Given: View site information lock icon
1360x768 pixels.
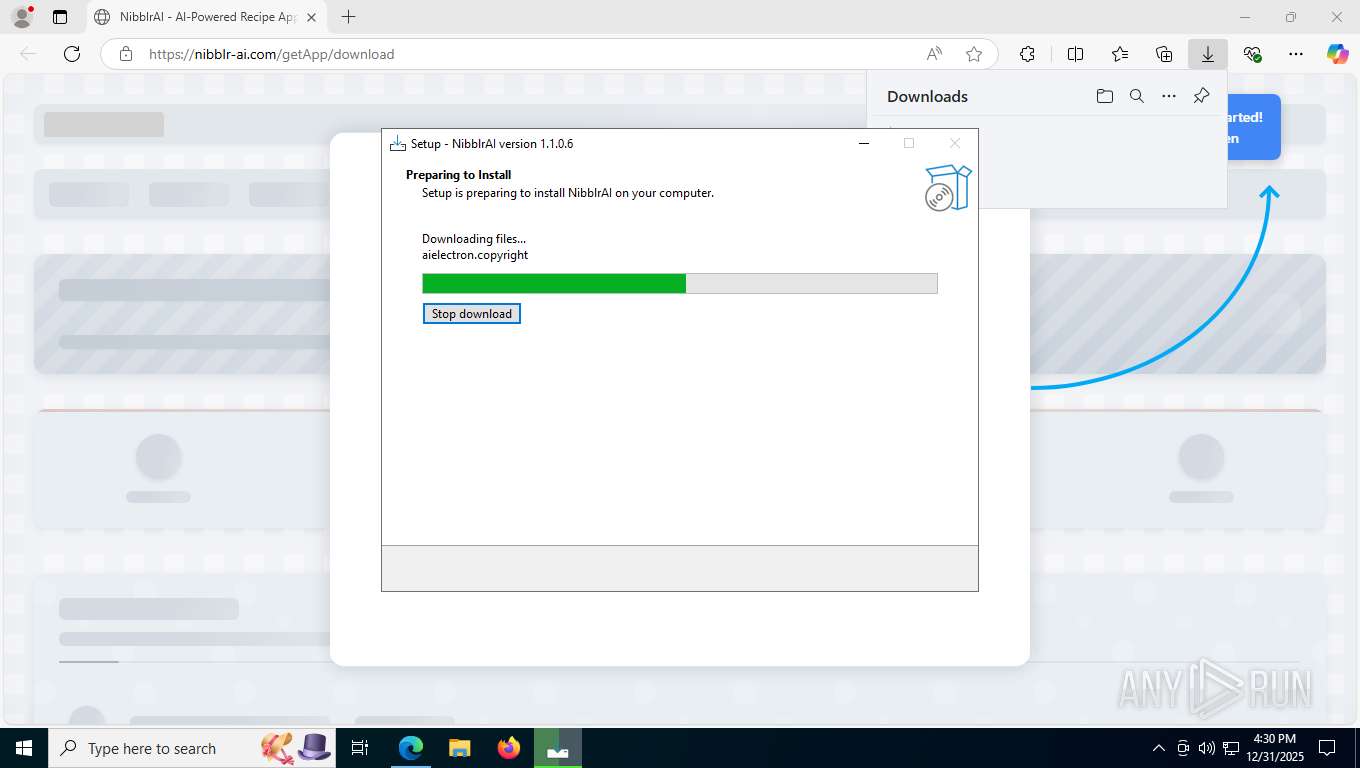Looking at the screenshot, I should pyautogui.click(x=125, y=54).
